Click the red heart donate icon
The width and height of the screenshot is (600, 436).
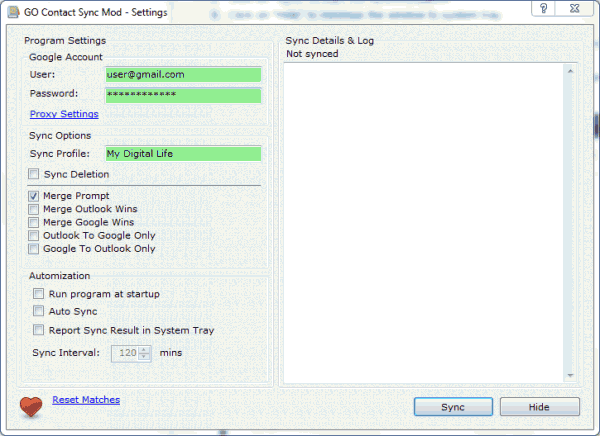click(31, 407)
